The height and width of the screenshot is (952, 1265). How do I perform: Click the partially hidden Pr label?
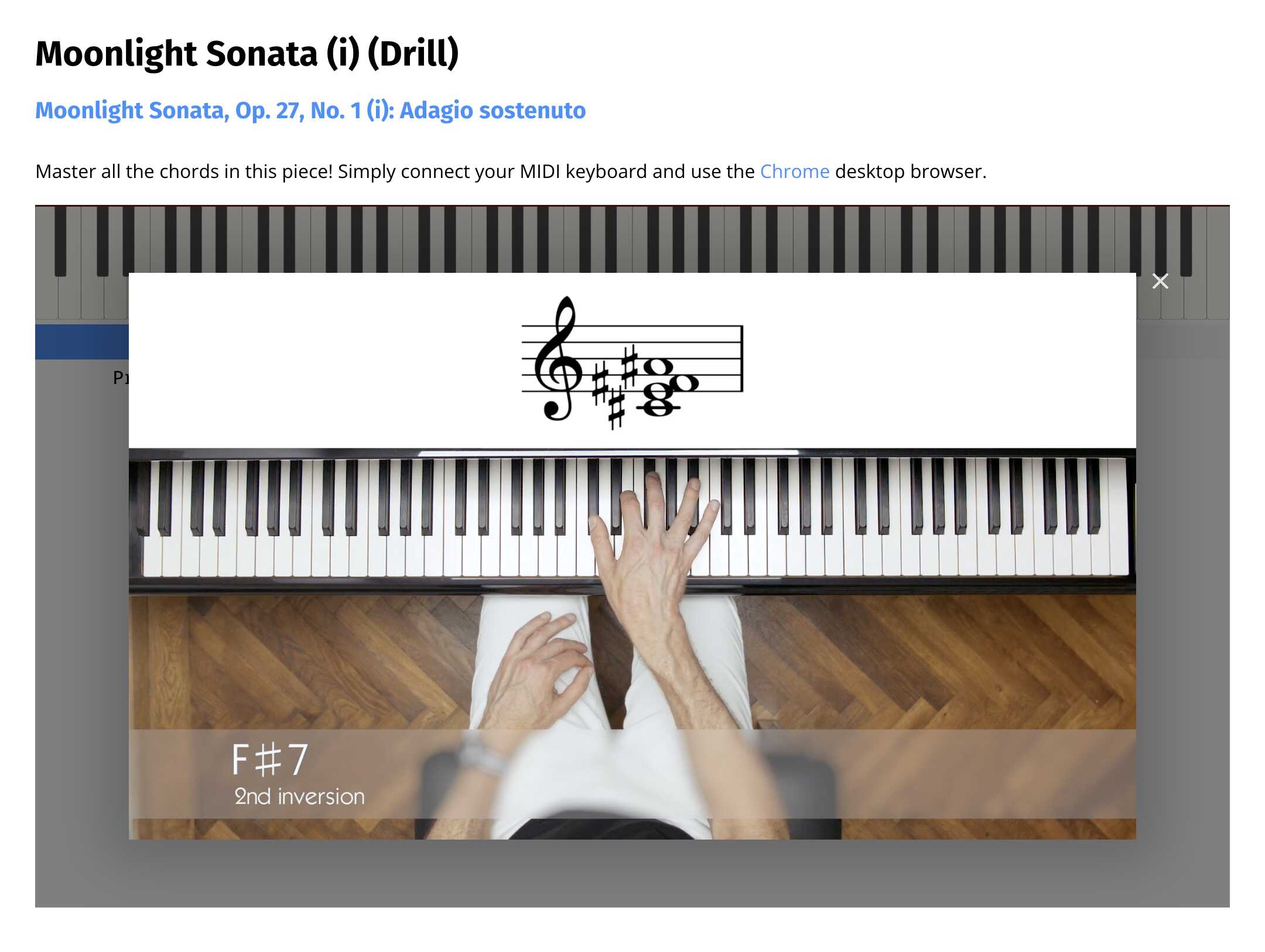click(x=121, y=378)
